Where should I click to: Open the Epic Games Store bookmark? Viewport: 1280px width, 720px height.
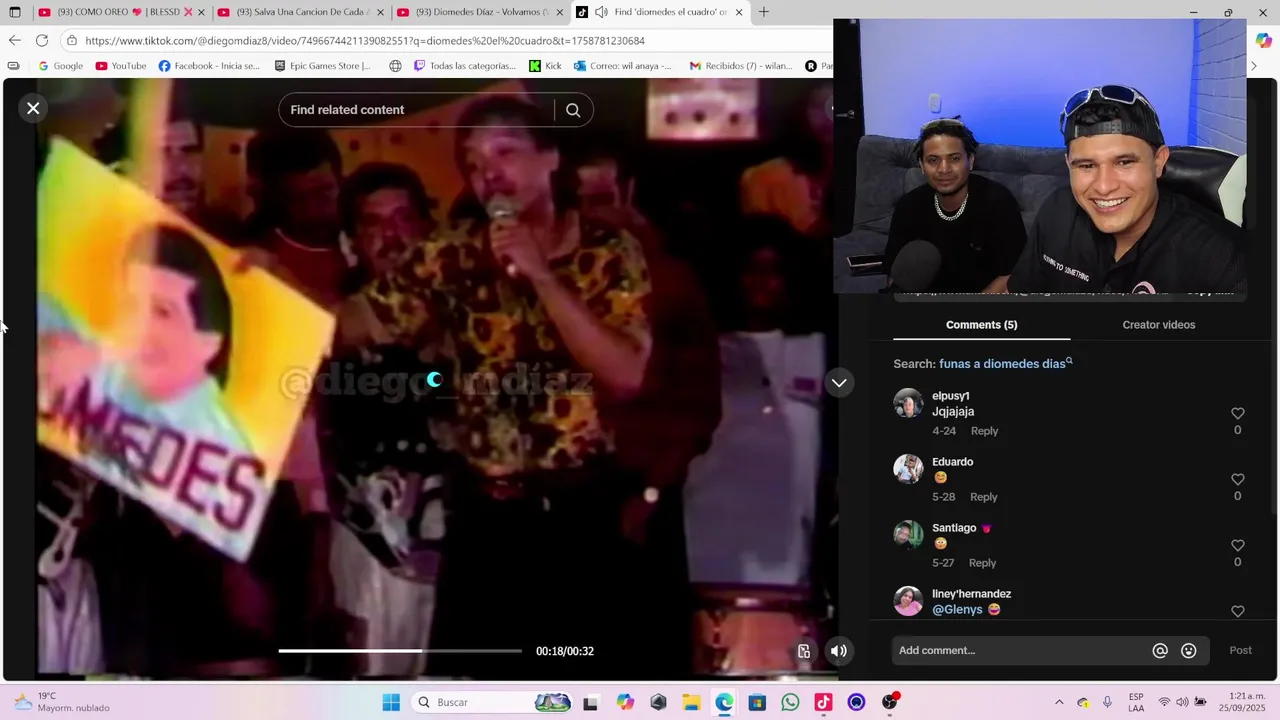point(322,66)
